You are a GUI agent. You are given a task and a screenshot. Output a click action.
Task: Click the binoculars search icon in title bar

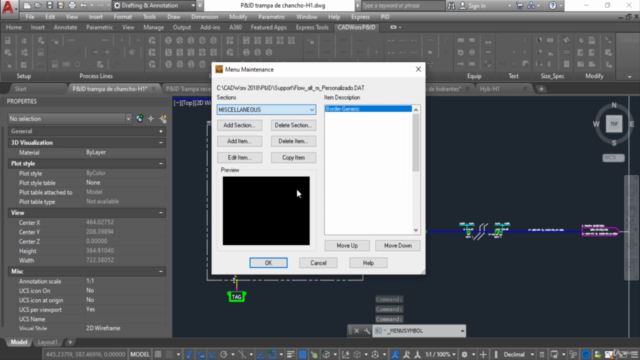(x=451, y=6)
